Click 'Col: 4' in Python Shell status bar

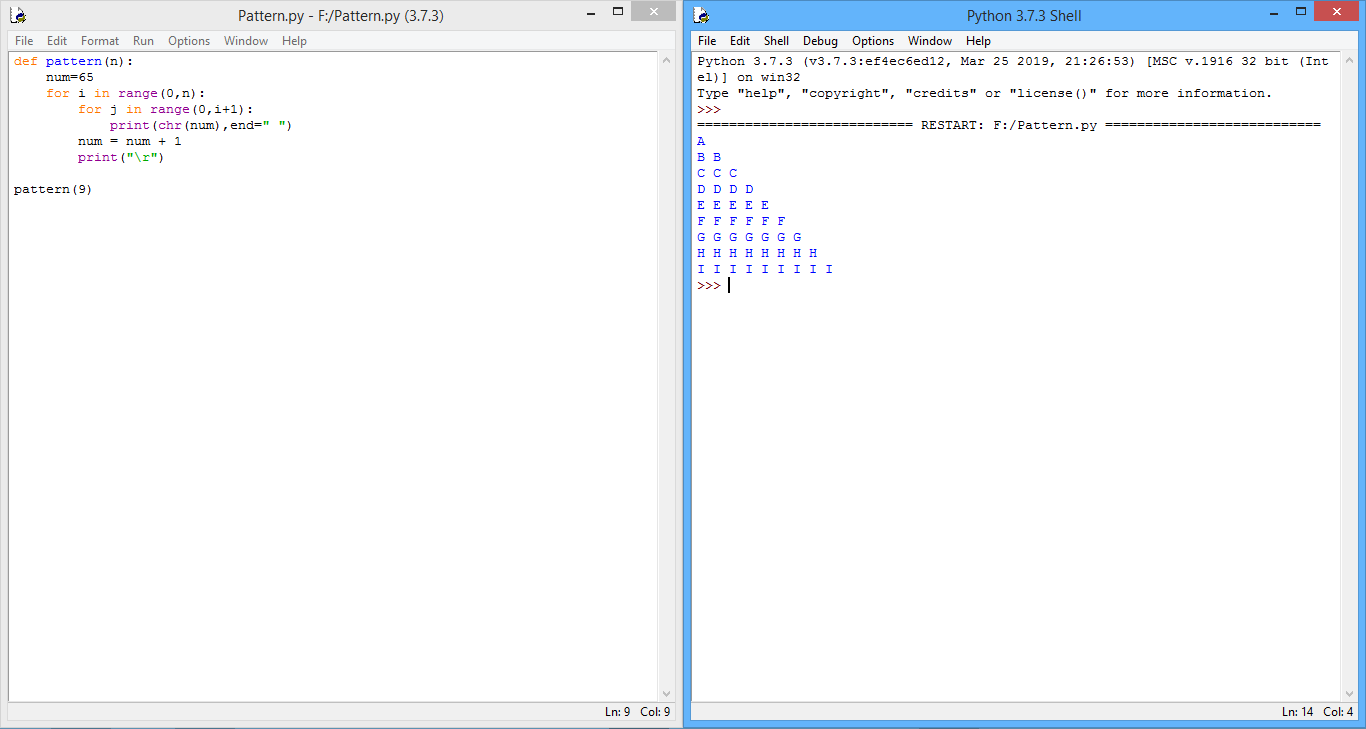(x=1338, y=712)
